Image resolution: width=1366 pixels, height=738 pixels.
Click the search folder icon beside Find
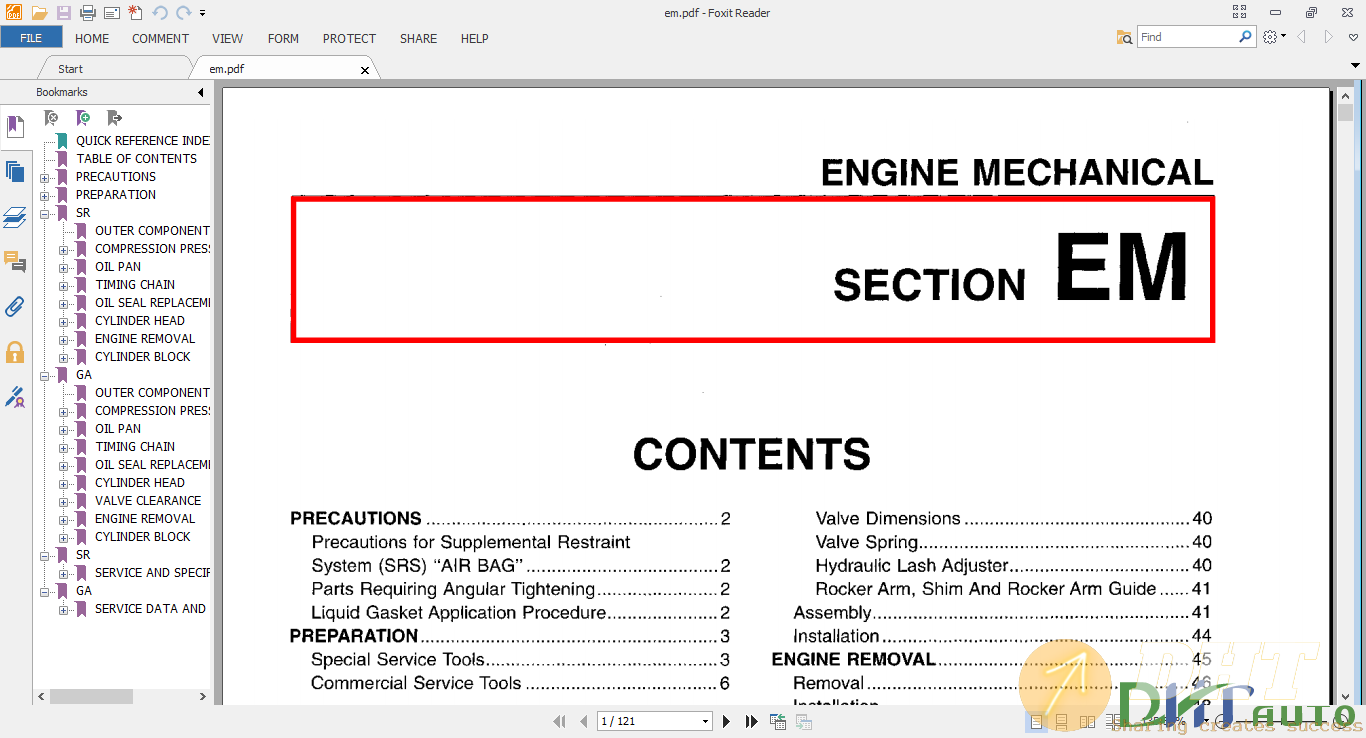click(1125, 37)
